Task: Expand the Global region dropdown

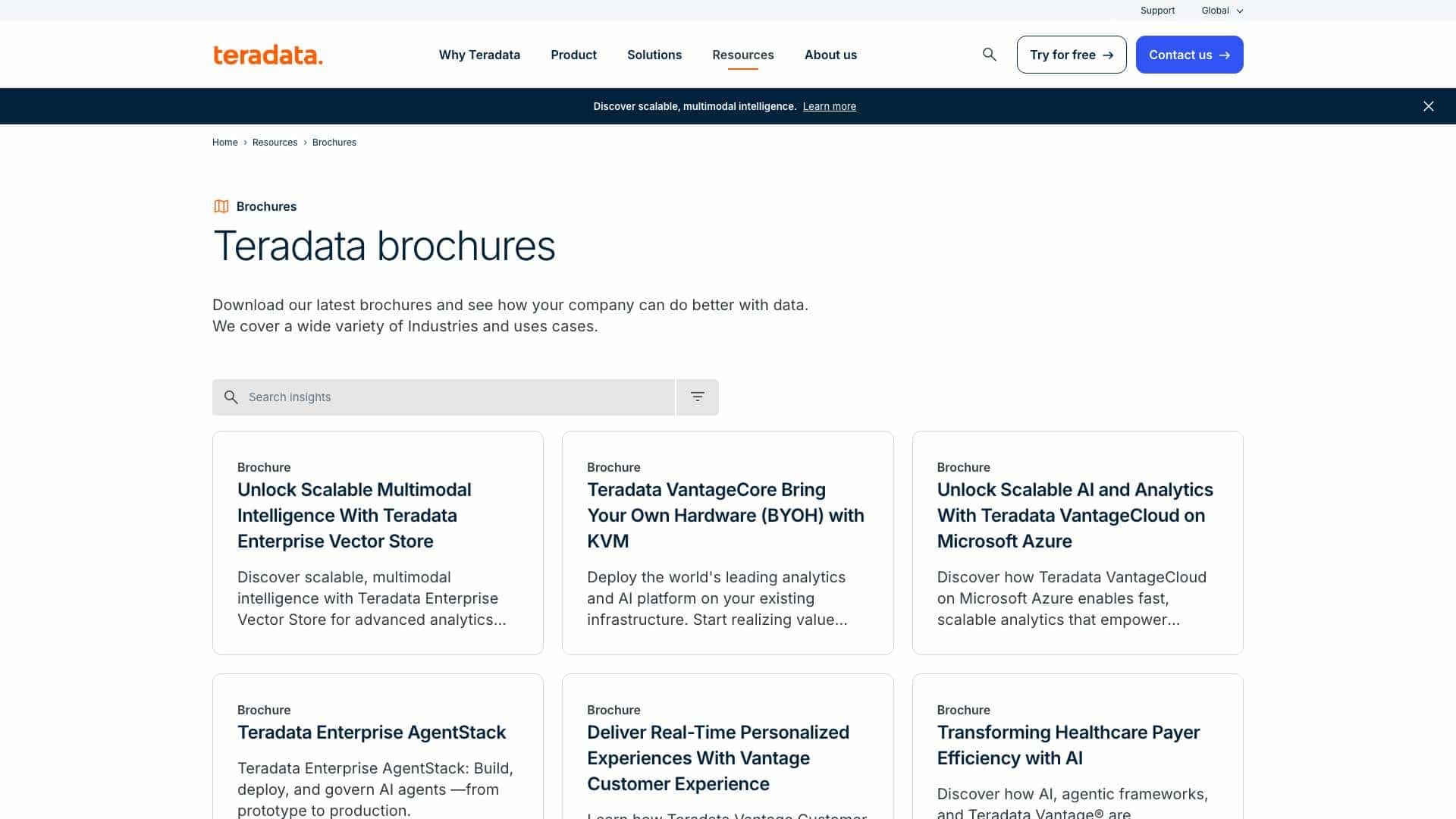Action: coord(1222,11)
